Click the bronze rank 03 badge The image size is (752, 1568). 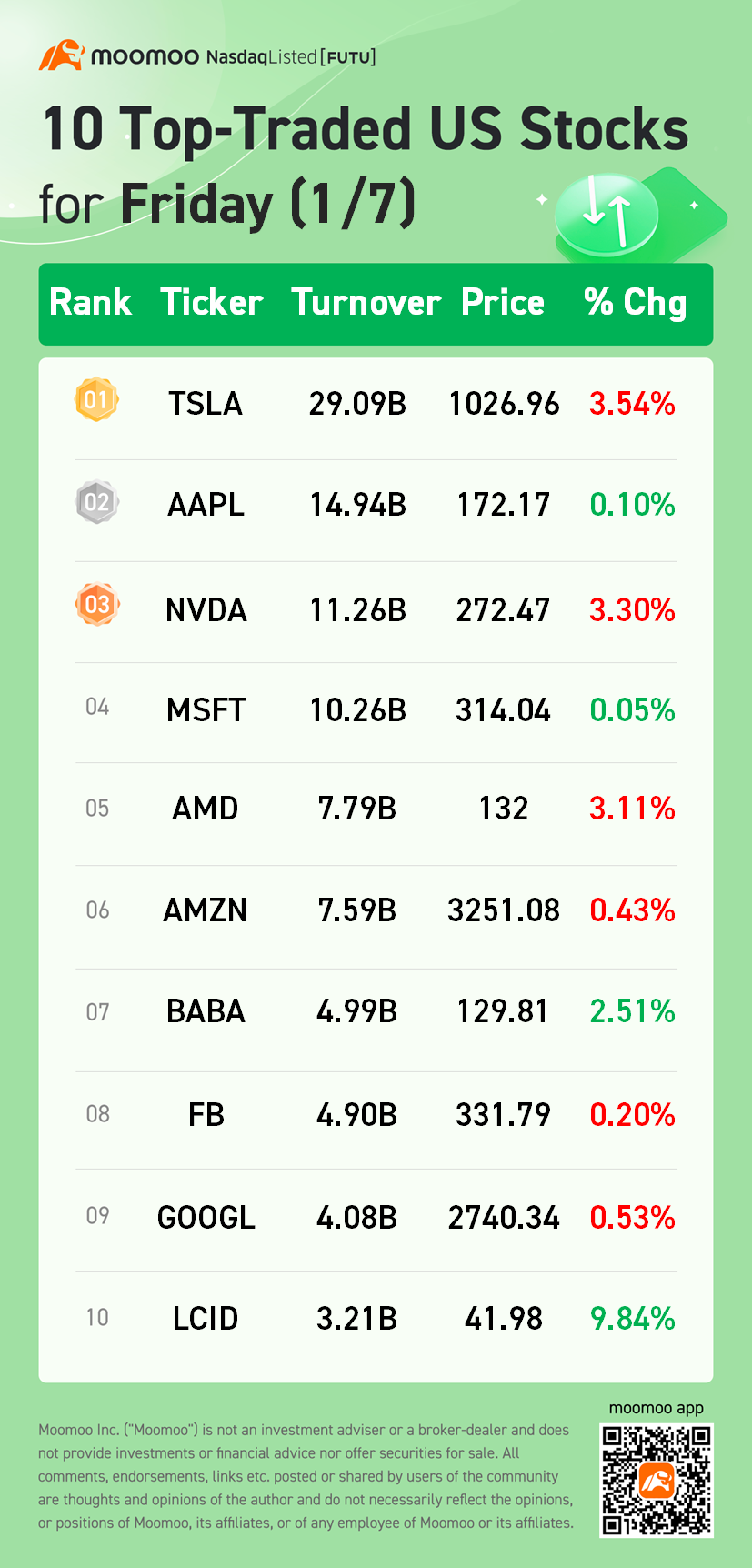pyautogui.click(x=96, y=604)
